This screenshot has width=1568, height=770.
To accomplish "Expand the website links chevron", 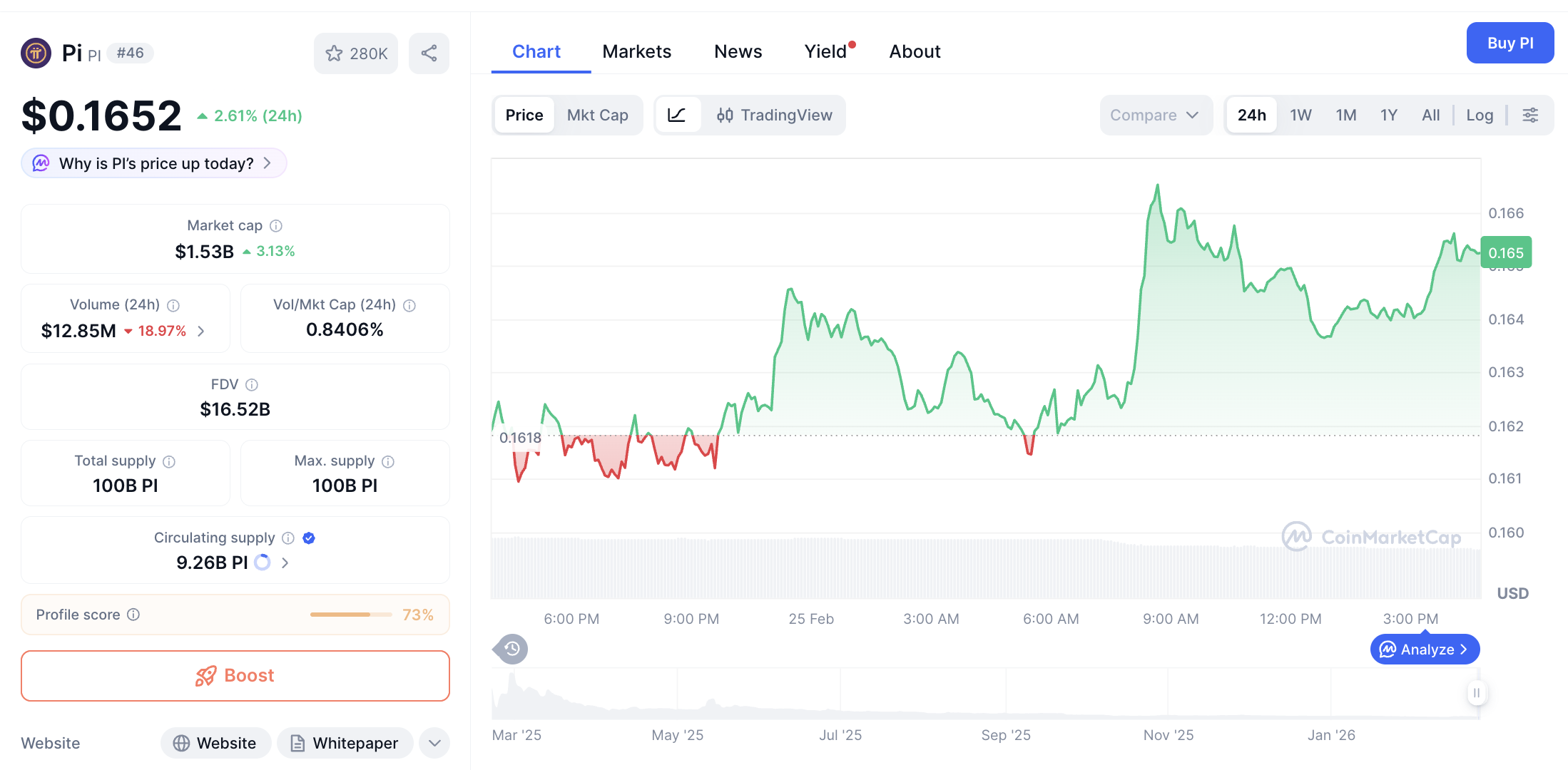I will coord(434,743).
